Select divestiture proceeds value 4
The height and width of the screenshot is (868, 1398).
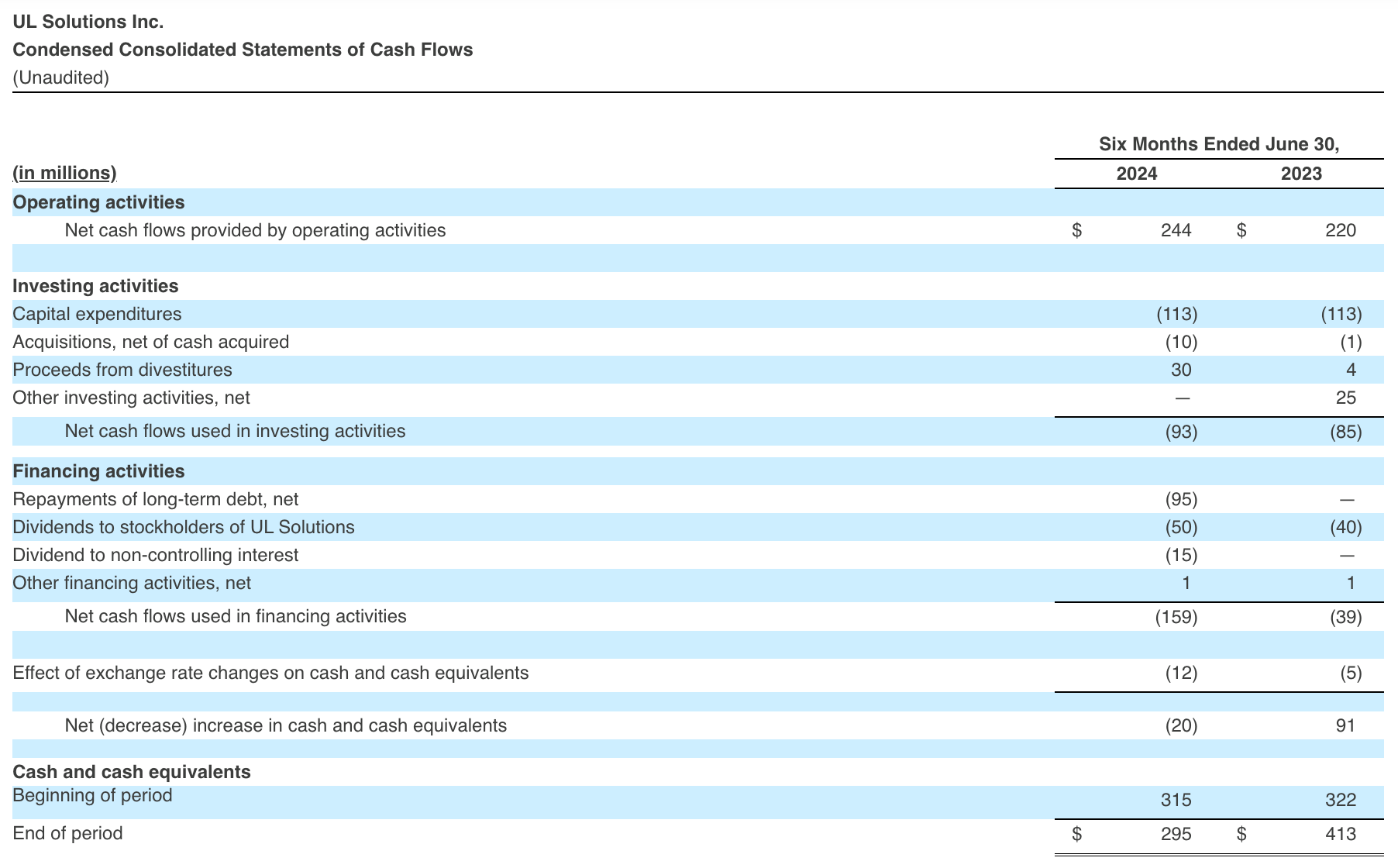pyautogui.click(x=1352, y=370)
